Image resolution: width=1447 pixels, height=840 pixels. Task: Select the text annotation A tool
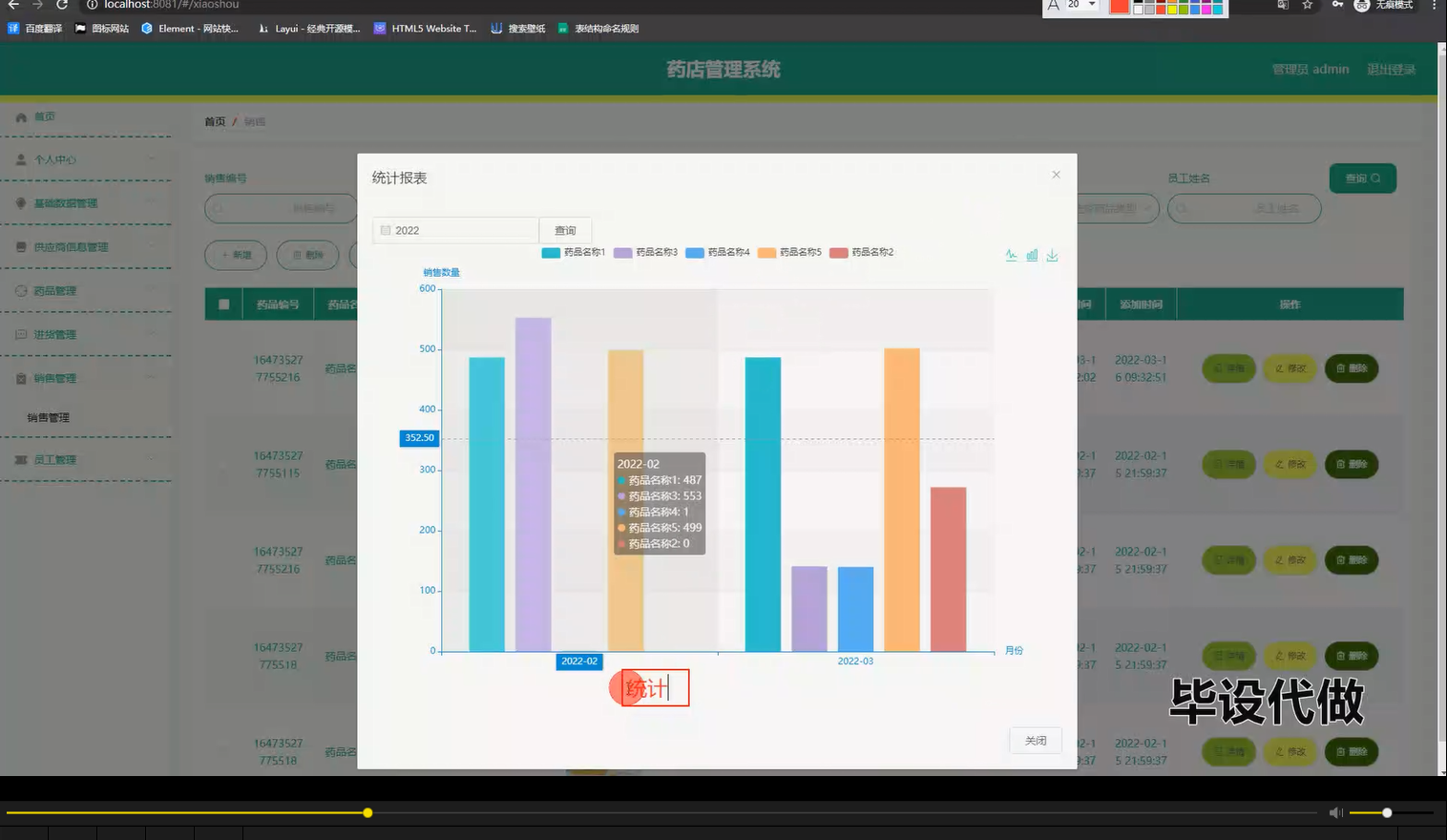[x=1053, y=5]
